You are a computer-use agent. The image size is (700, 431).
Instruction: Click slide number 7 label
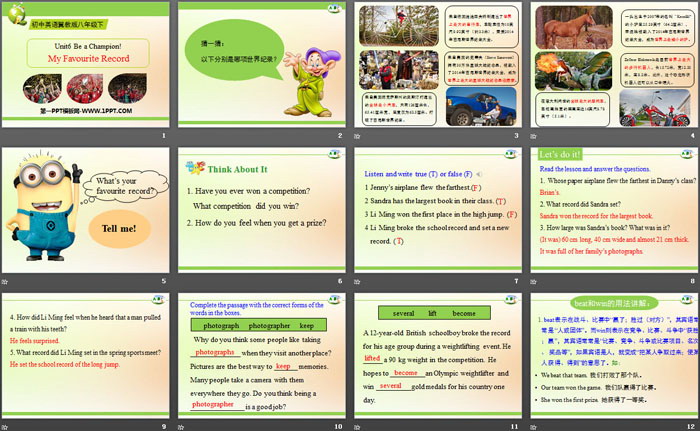pos(516,281)
